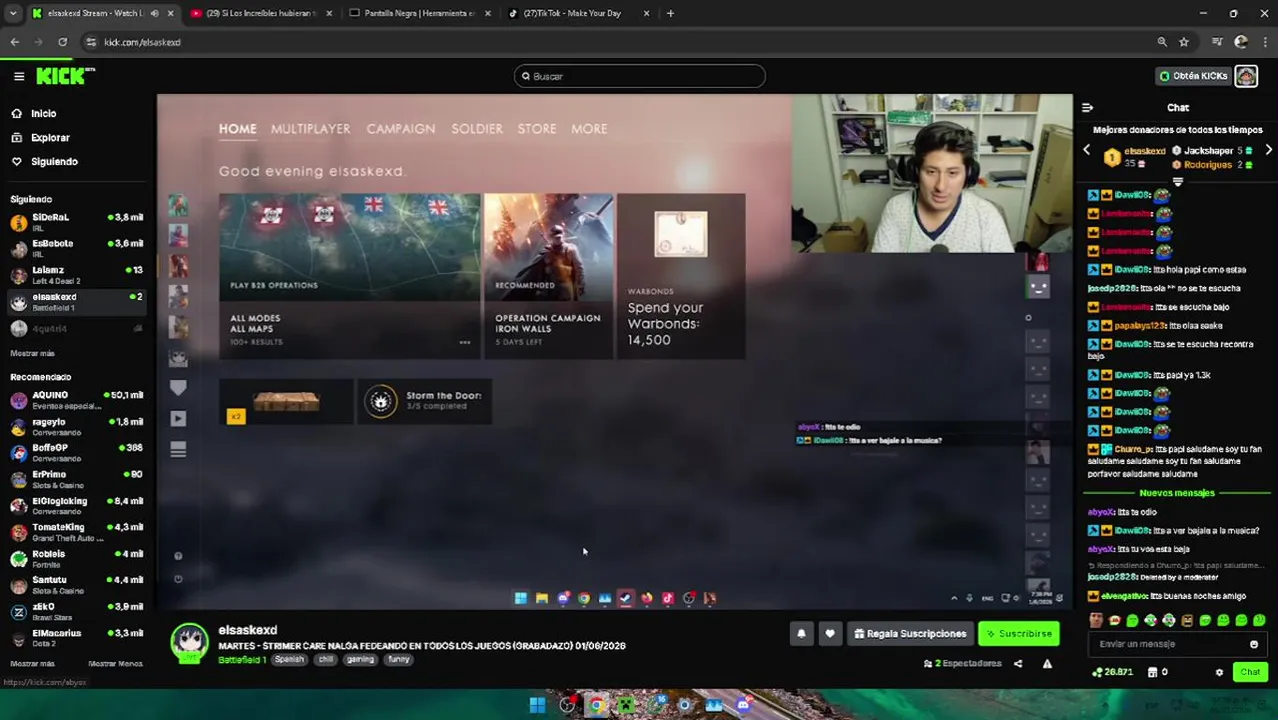Open ElMacarius Dota 2 channel

coord(76,638)
